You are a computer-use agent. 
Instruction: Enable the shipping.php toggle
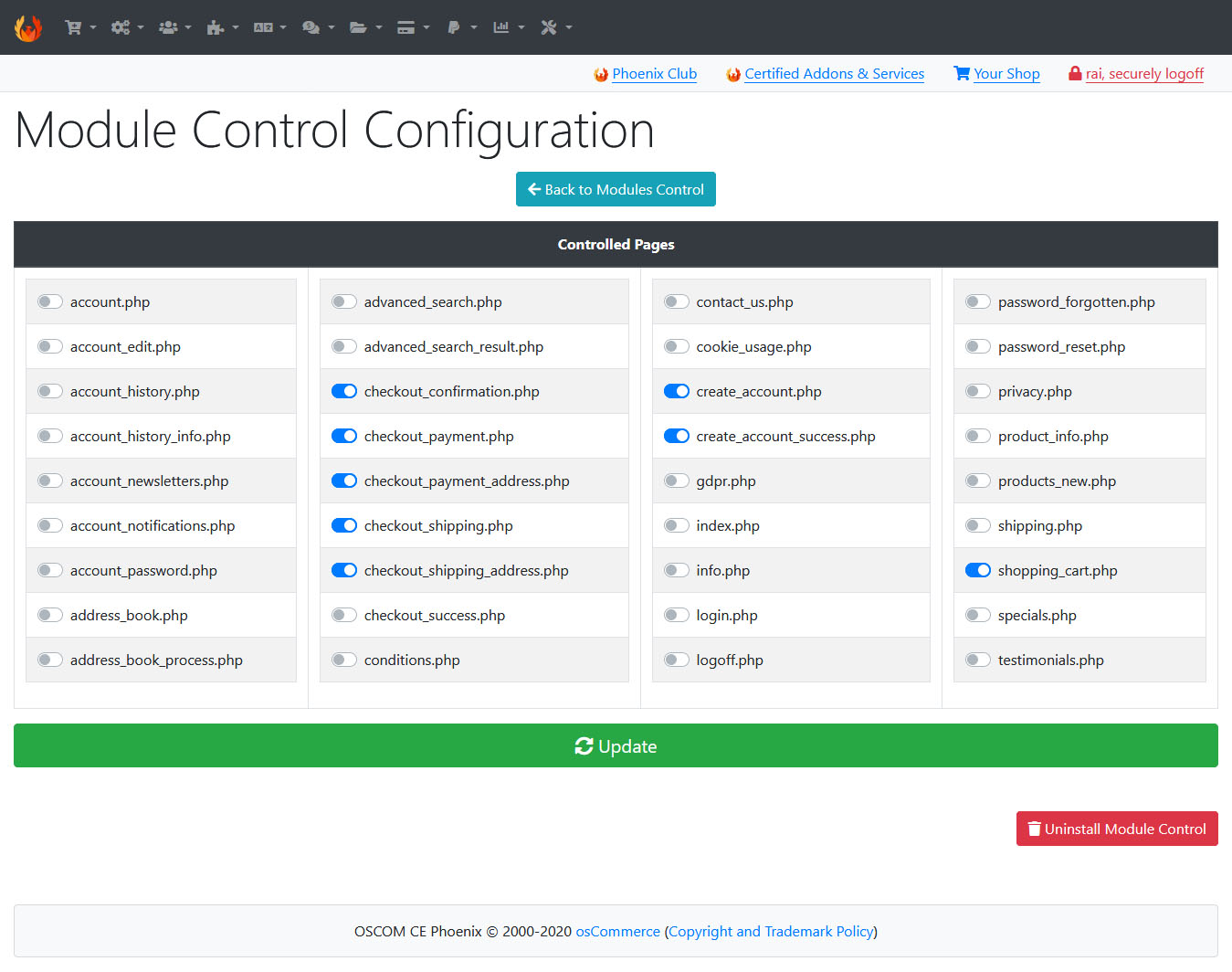click(x=978, y=525)
